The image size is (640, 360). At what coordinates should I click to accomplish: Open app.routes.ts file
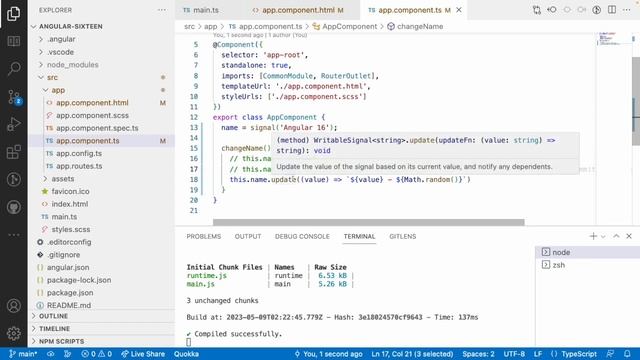tap(79, 166)
